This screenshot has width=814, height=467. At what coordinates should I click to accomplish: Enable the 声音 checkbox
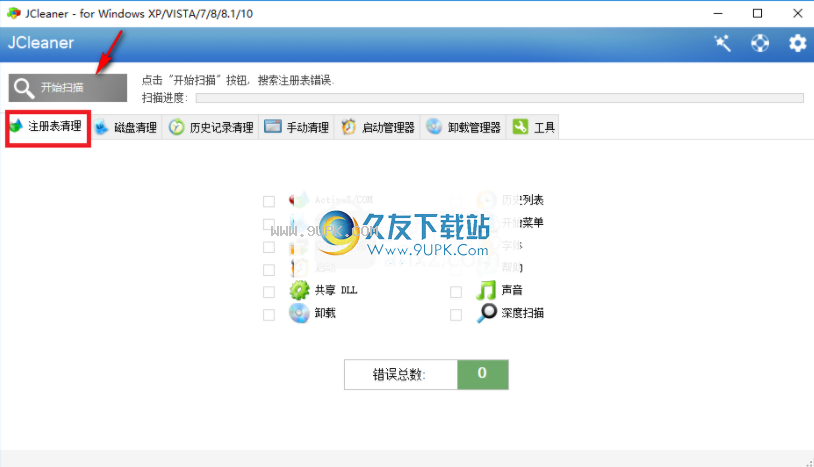pos(456,292)
